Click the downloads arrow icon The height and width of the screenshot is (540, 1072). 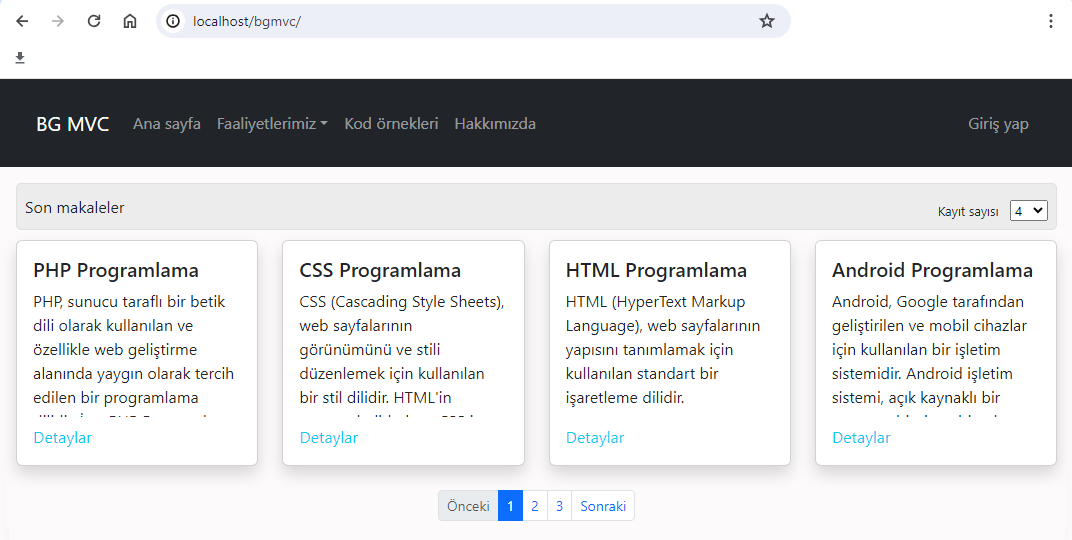[20, 58]
